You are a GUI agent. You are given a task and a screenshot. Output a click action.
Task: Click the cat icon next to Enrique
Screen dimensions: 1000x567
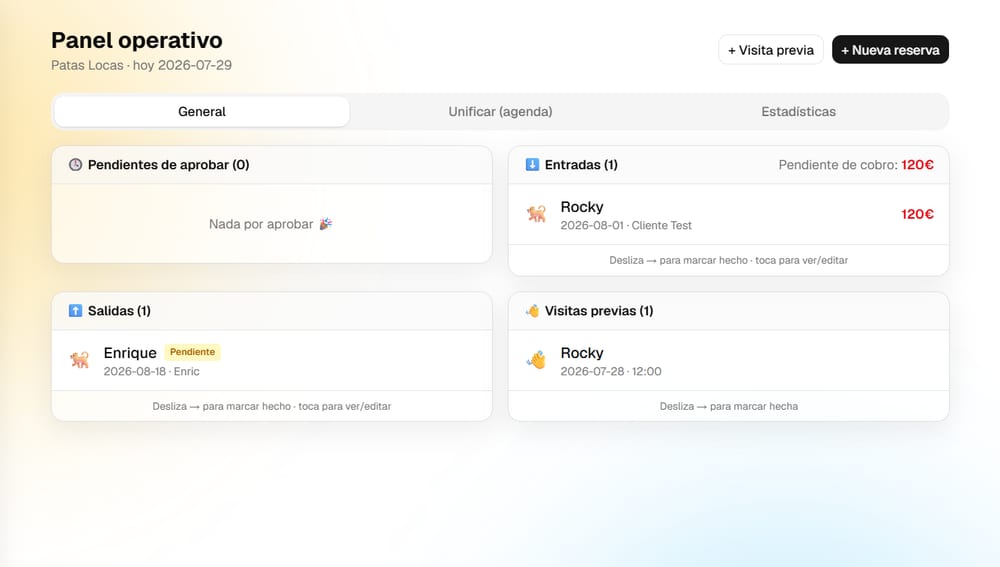(x=80, y=360)
